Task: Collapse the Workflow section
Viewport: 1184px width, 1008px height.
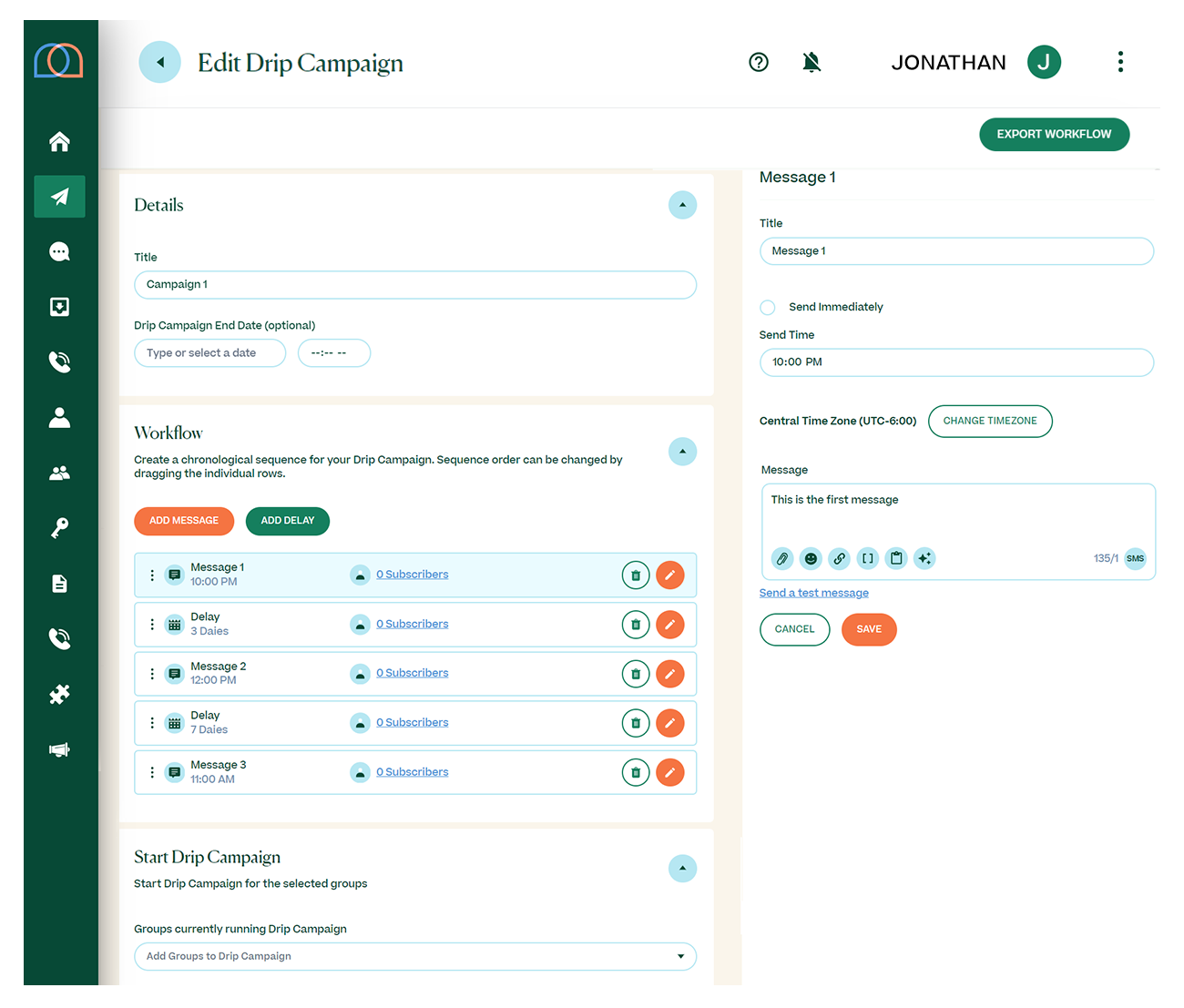Action: click(x=682, y=452)
